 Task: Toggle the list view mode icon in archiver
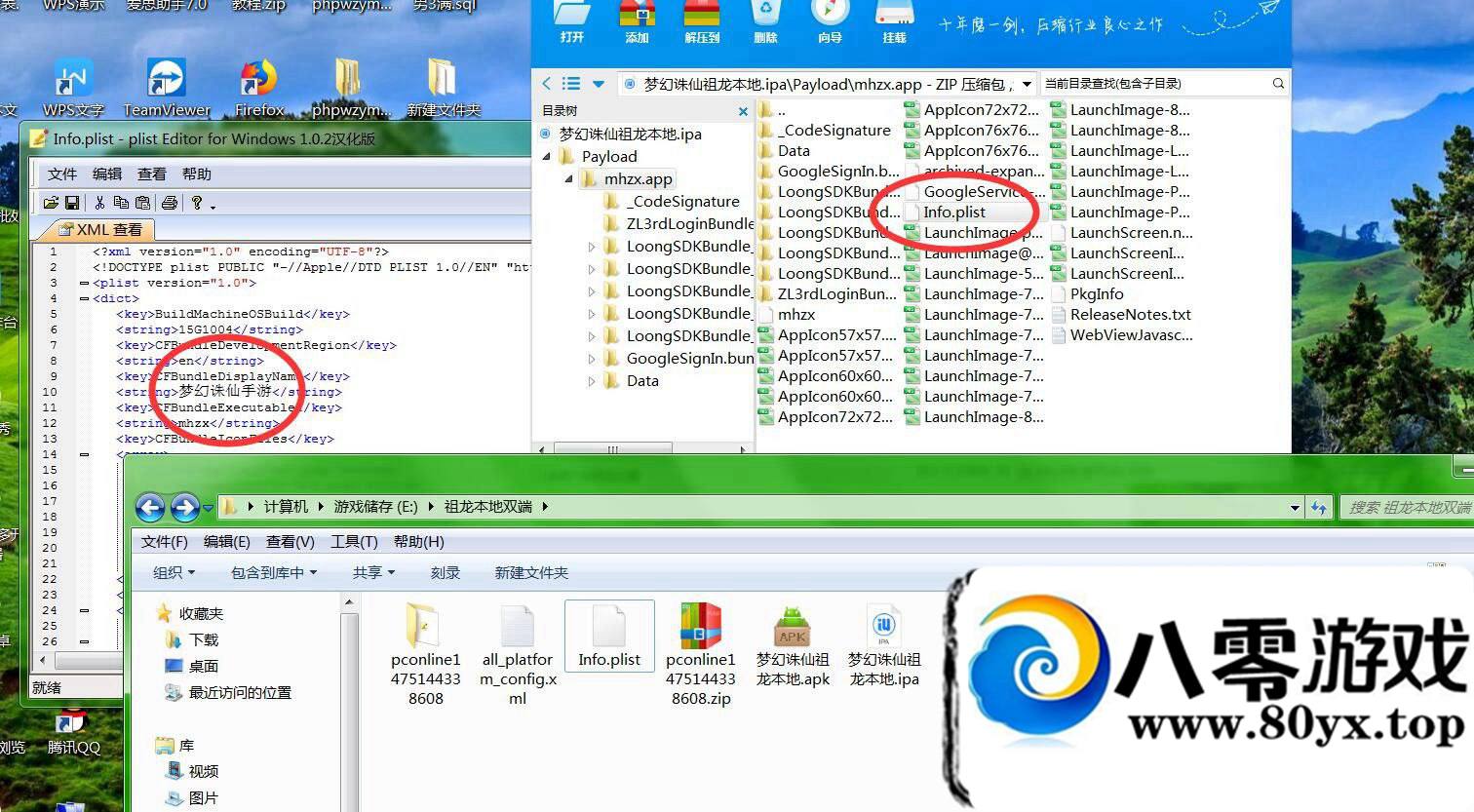tap(572, 84)
